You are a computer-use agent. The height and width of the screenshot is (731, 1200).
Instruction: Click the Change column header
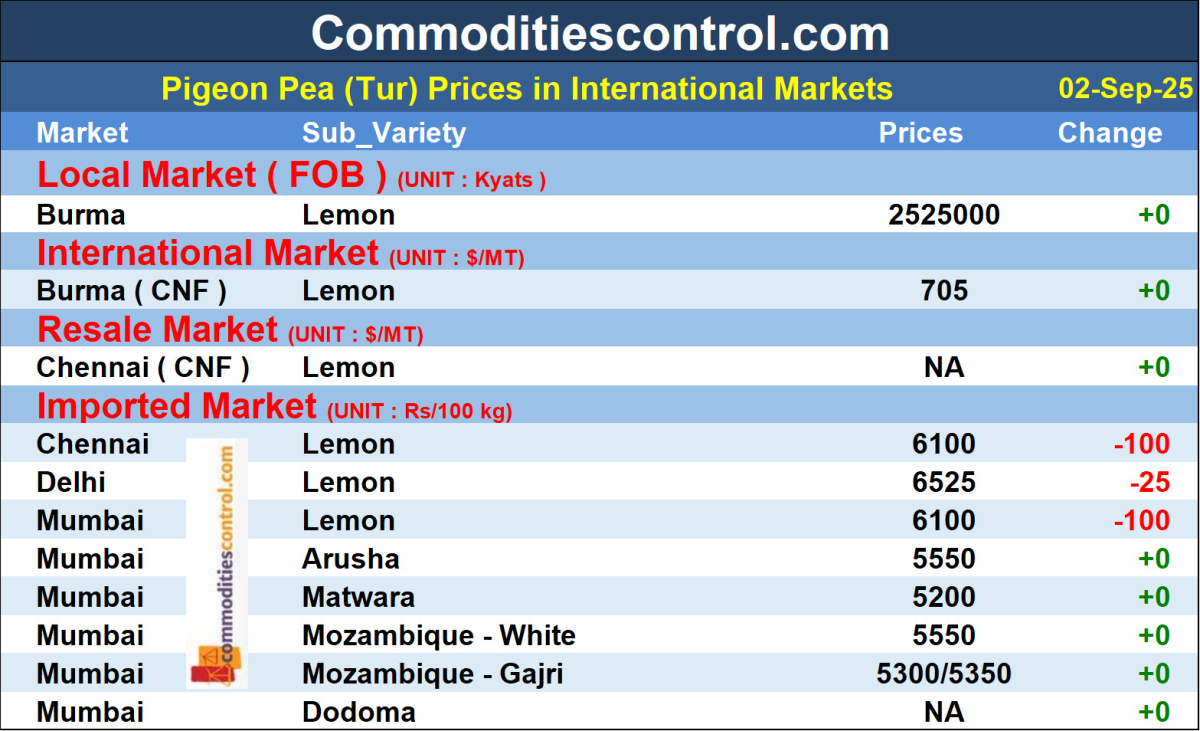1109,133
